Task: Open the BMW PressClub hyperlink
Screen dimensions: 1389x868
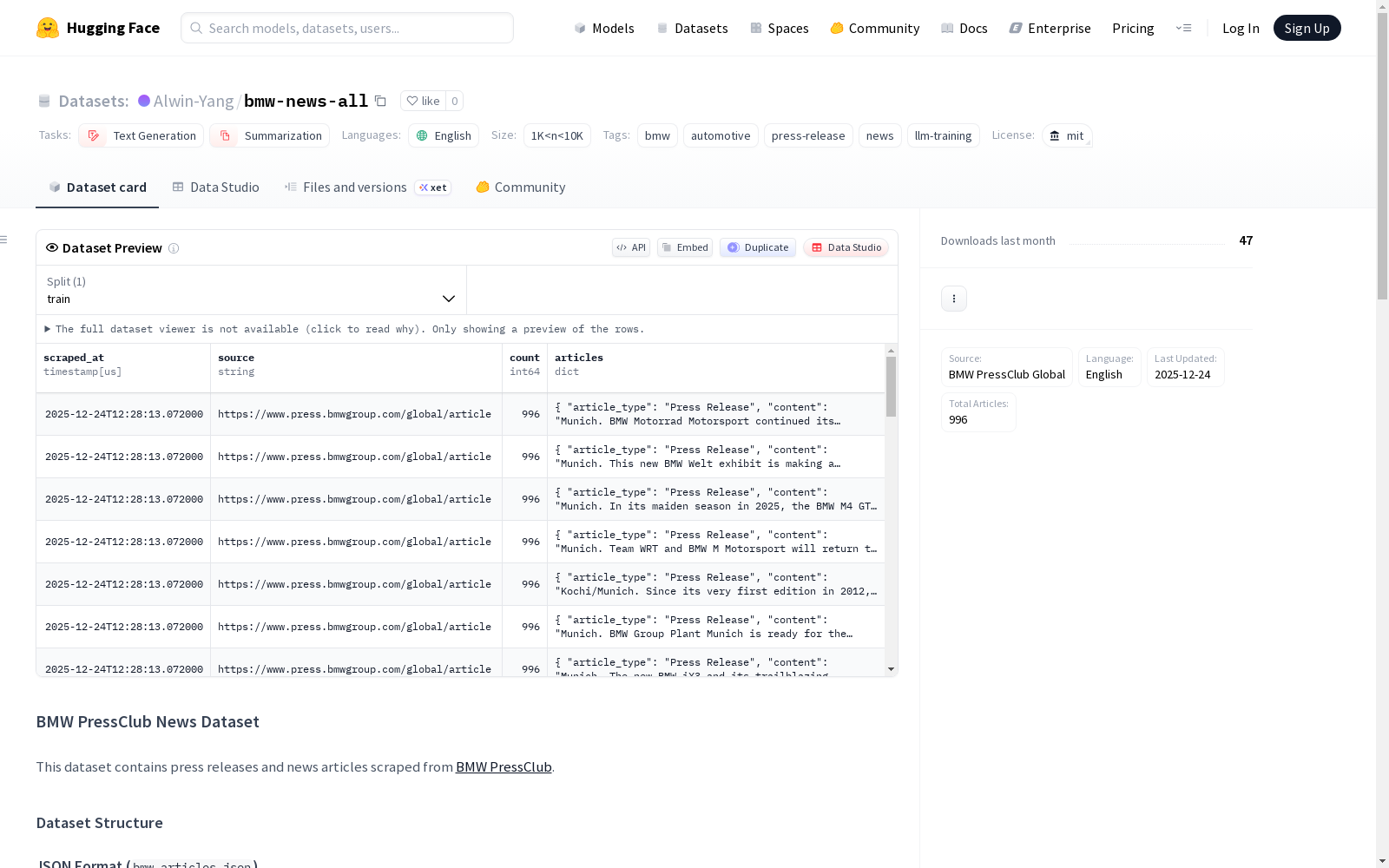Action: (504, 767)
